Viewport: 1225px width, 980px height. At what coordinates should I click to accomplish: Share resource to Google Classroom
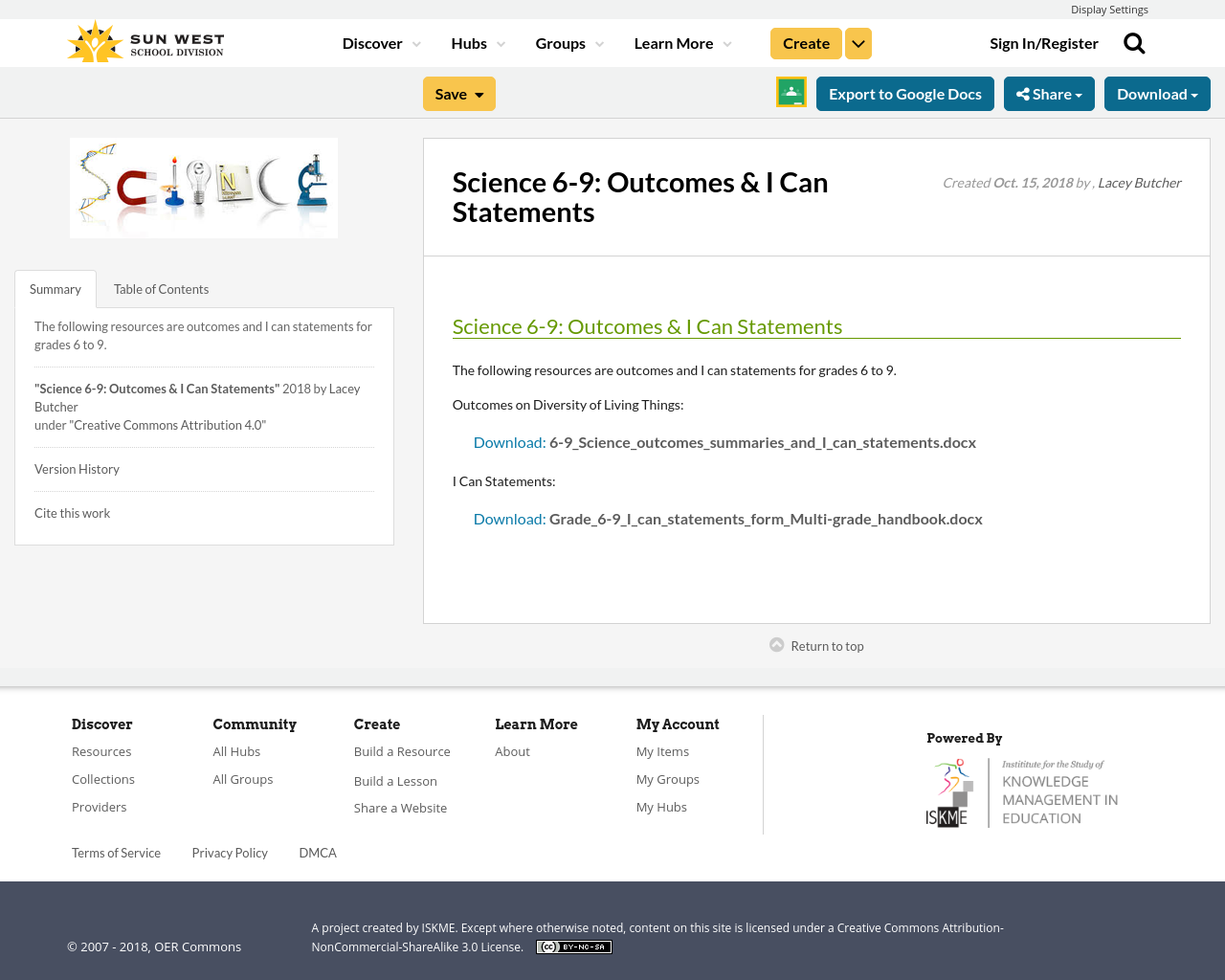click(x=791, y=92)
